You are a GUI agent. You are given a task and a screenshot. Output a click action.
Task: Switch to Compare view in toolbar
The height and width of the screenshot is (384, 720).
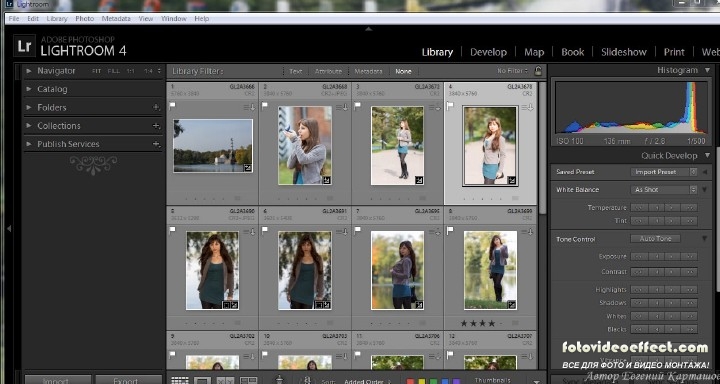click(225, 380)
